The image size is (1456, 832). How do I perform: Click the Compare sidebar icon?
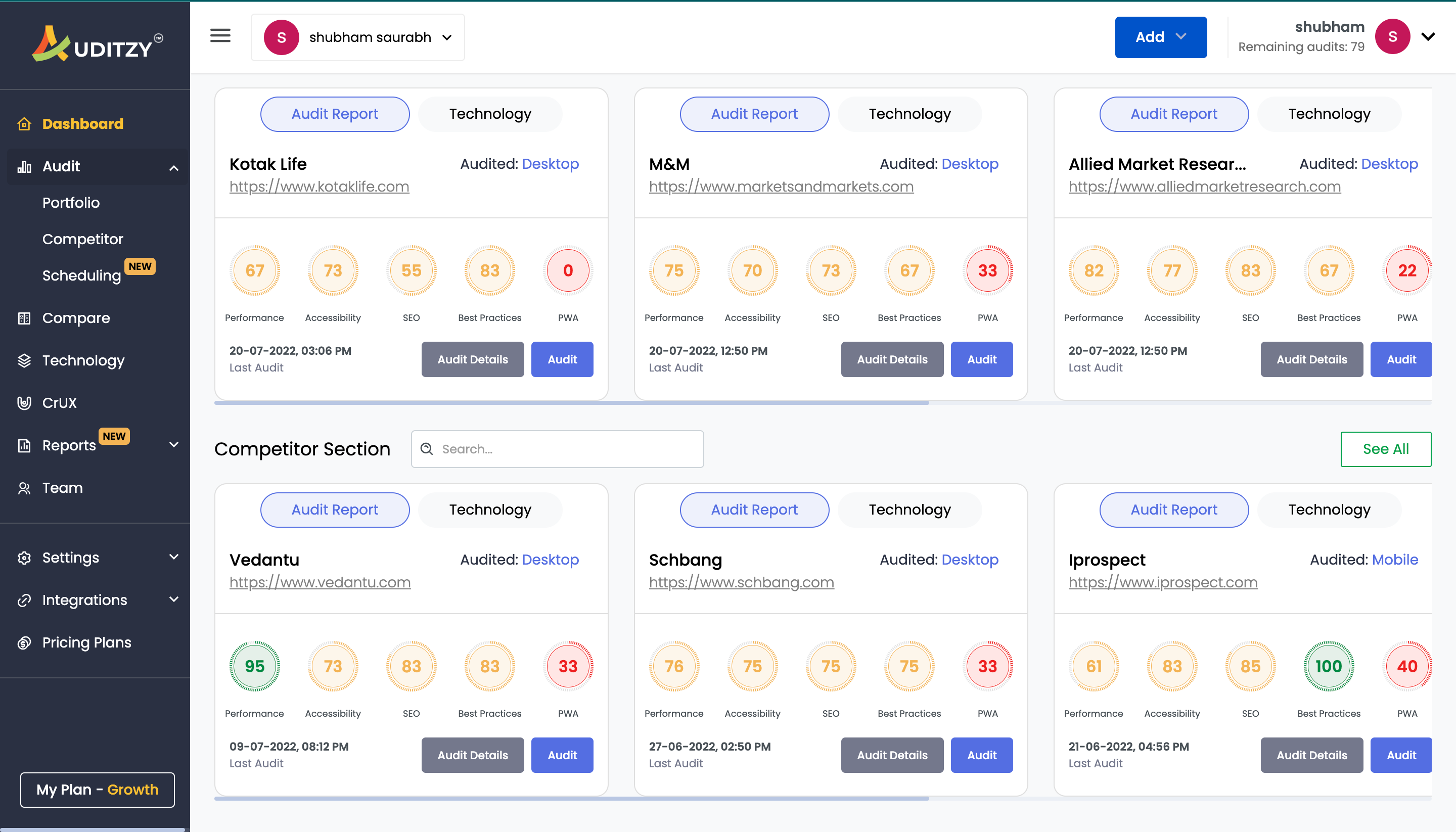pyautogui.click(x=24, y=318)
